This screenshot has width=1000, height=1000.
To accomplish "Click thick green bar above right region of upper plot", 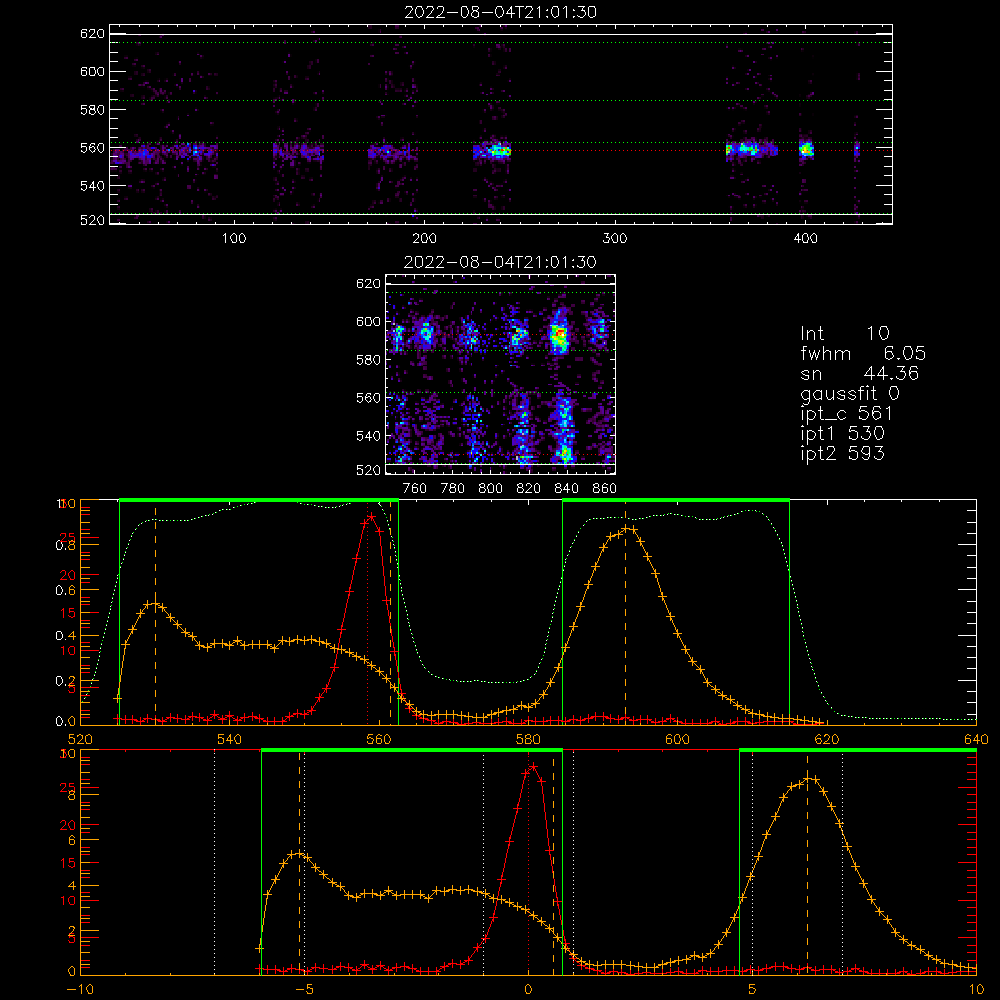I will pyautogui.click(x=676, y=500).
